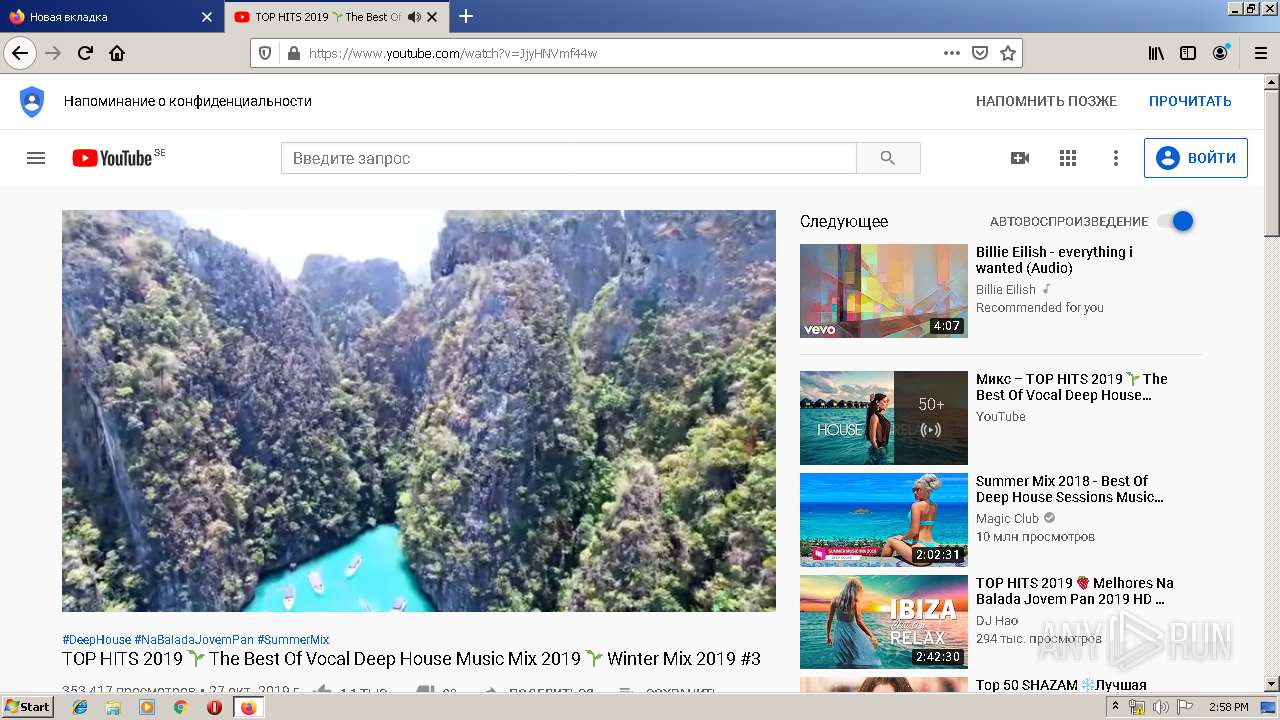The image size is (1280, 720).
Task: Mute the YouTube tab audio icon
Action: (414, 17)
